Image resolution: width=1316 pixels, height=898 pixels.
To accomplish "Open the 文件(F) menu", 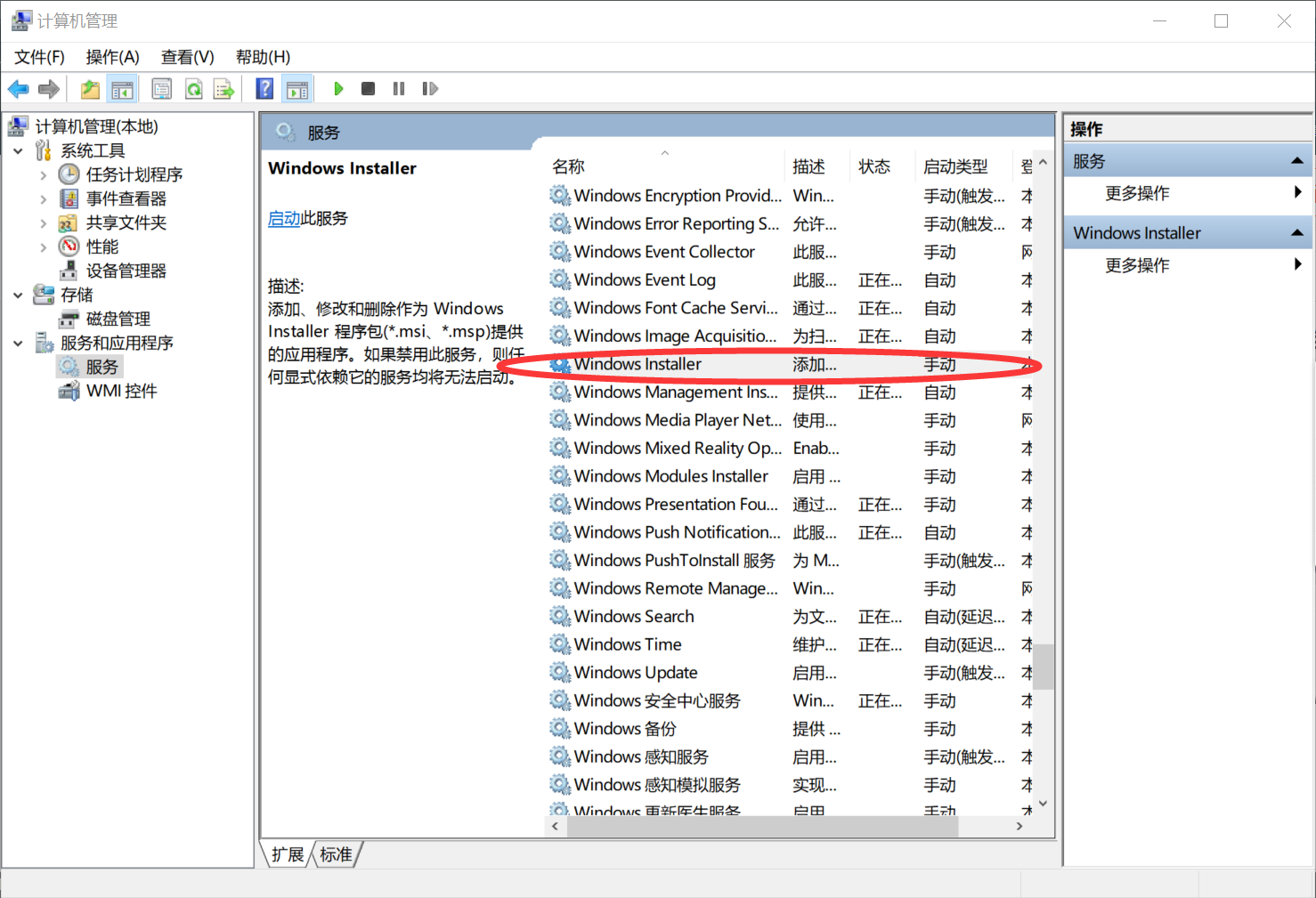I will tap(39, 57).
